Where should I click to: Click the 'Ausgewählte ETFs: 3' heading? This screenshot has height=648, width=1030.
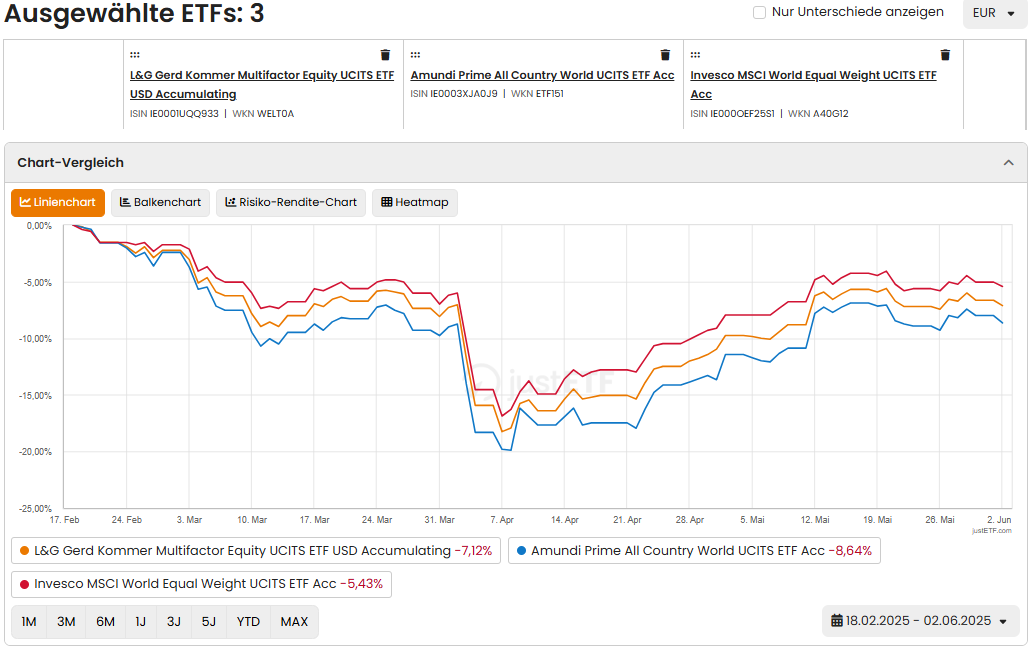coord(134,13)
